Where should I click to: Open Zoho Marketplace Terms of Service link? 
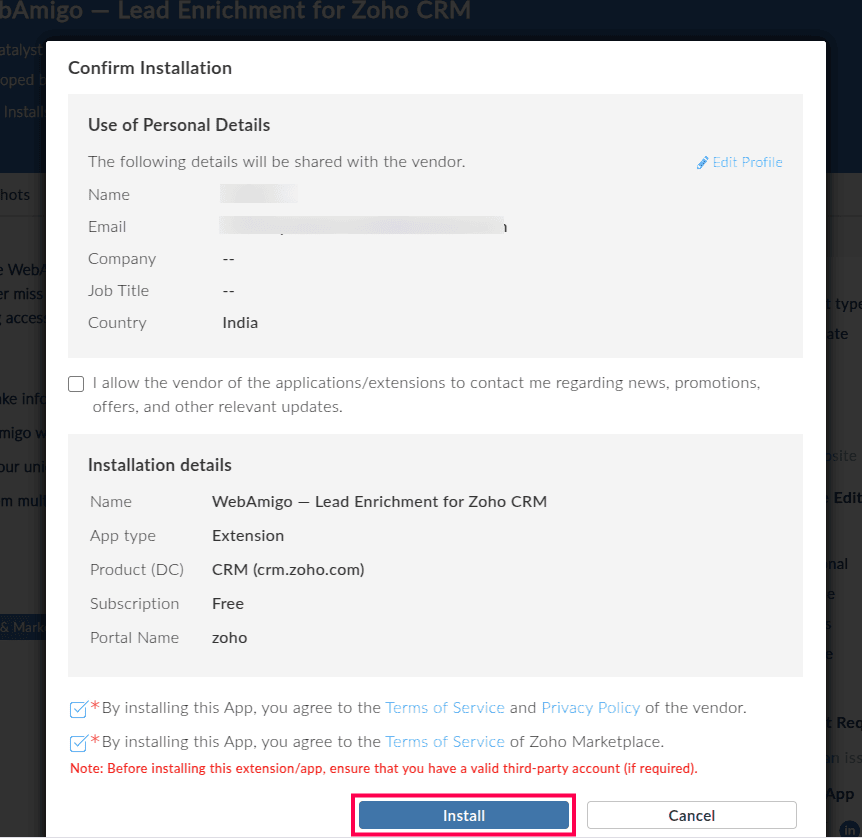pyautogui.click(x=445, y=742)
